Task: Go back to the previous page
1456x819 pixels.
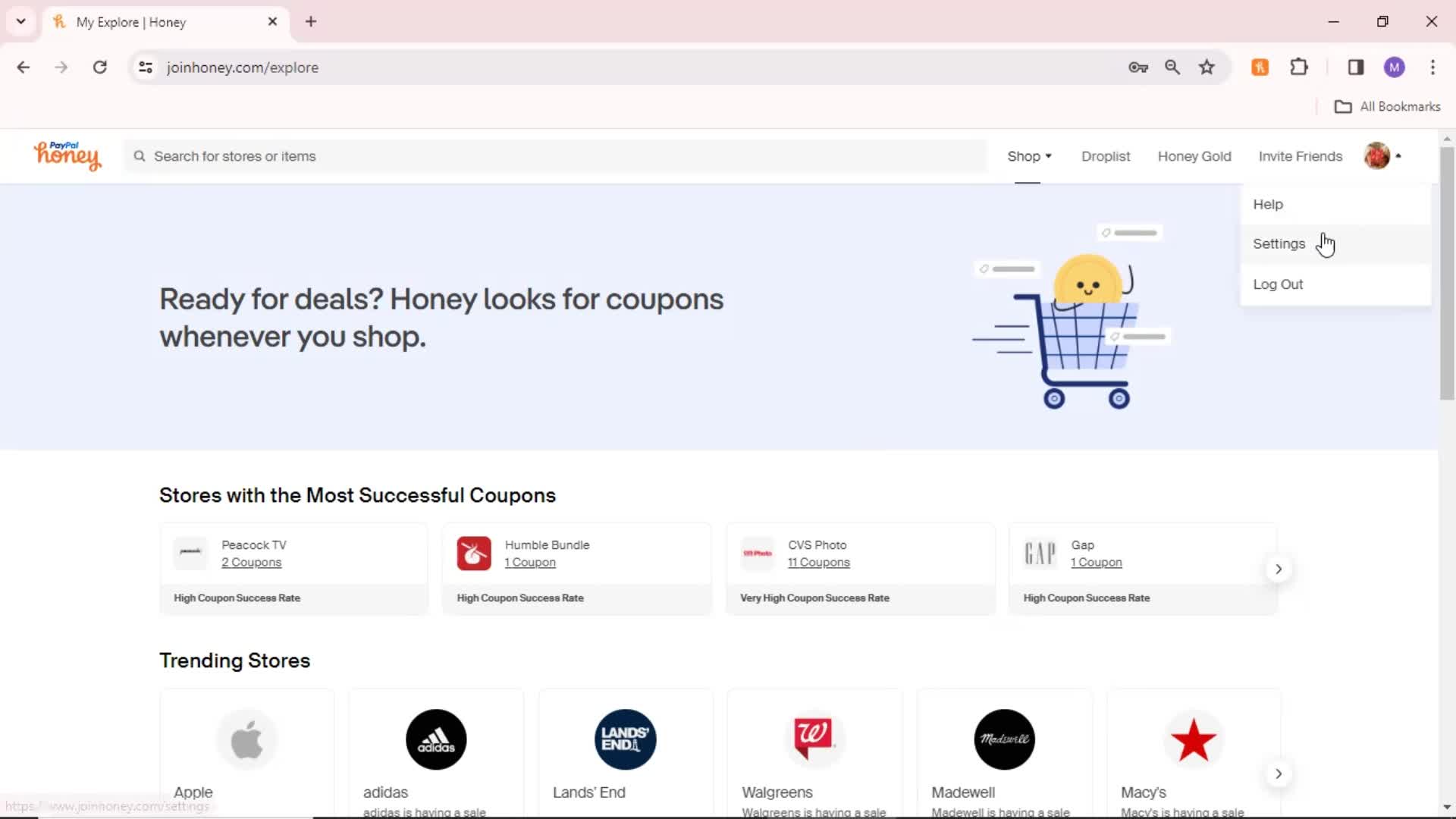Action: (24, 67)
